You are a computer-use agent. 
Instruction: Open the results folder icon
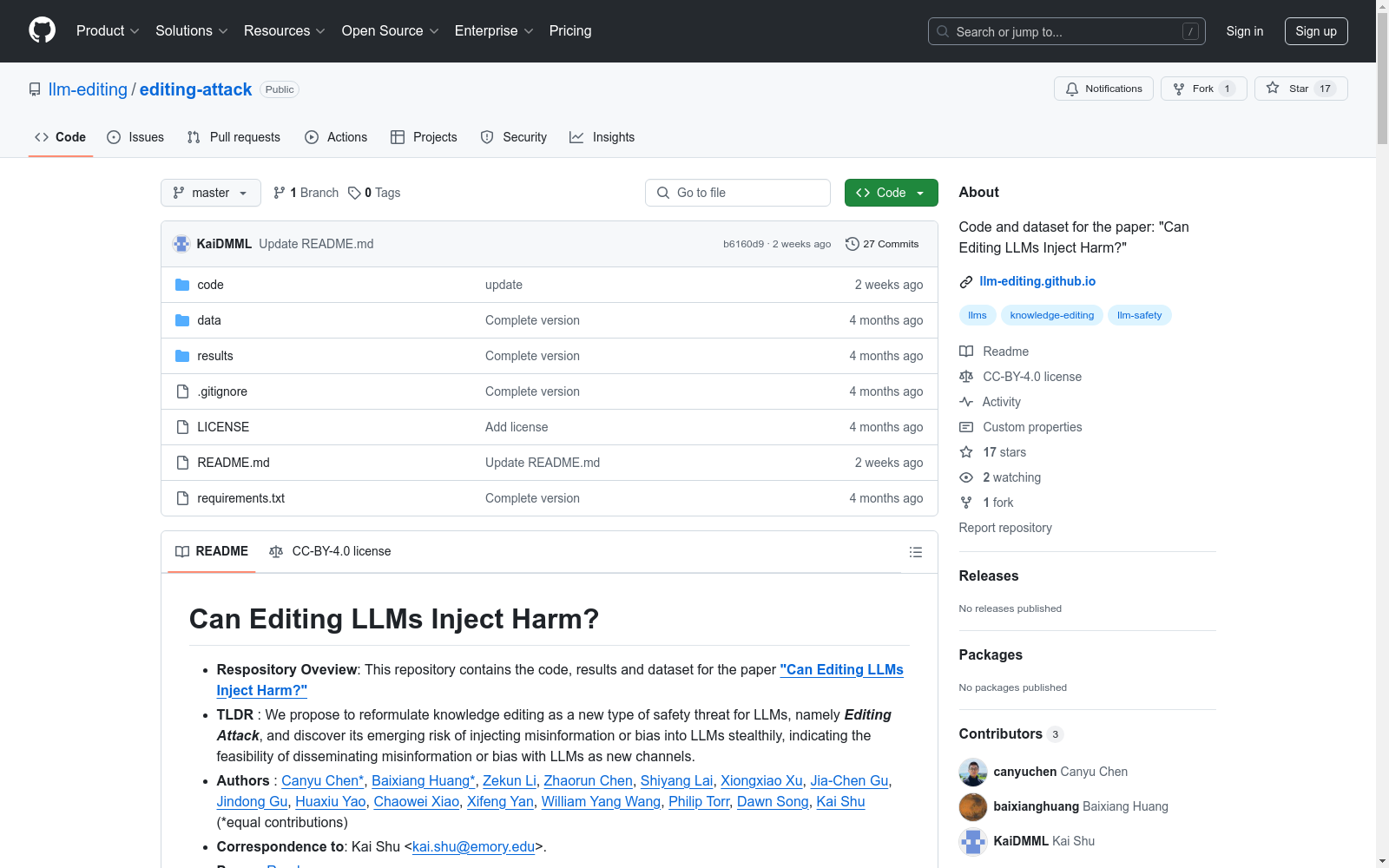[182, 356]
